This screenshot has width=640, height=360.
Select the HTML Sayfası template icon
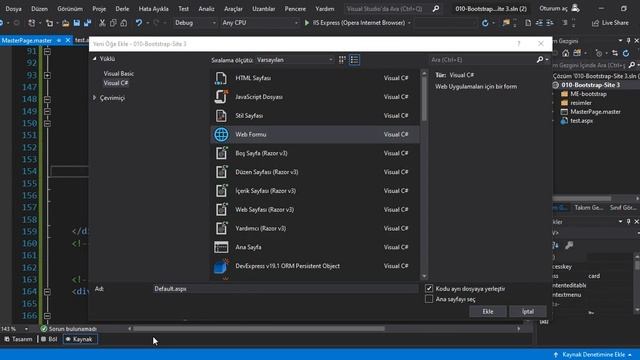pos(221,78)
